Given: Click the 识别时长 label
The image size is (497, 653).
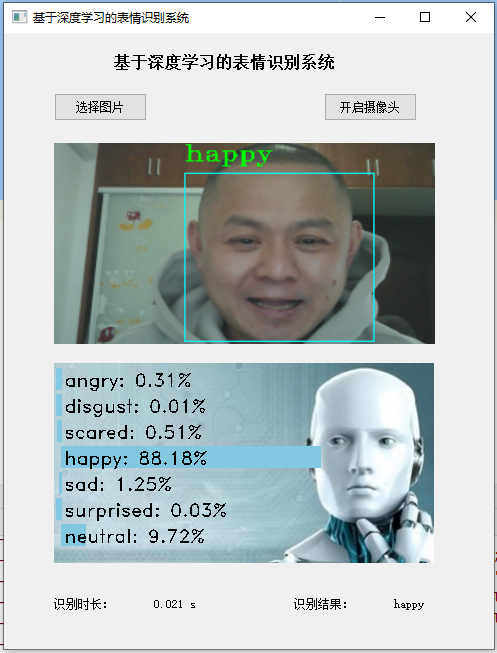Looking at the screenshot, I should click(x=81, y=604).
